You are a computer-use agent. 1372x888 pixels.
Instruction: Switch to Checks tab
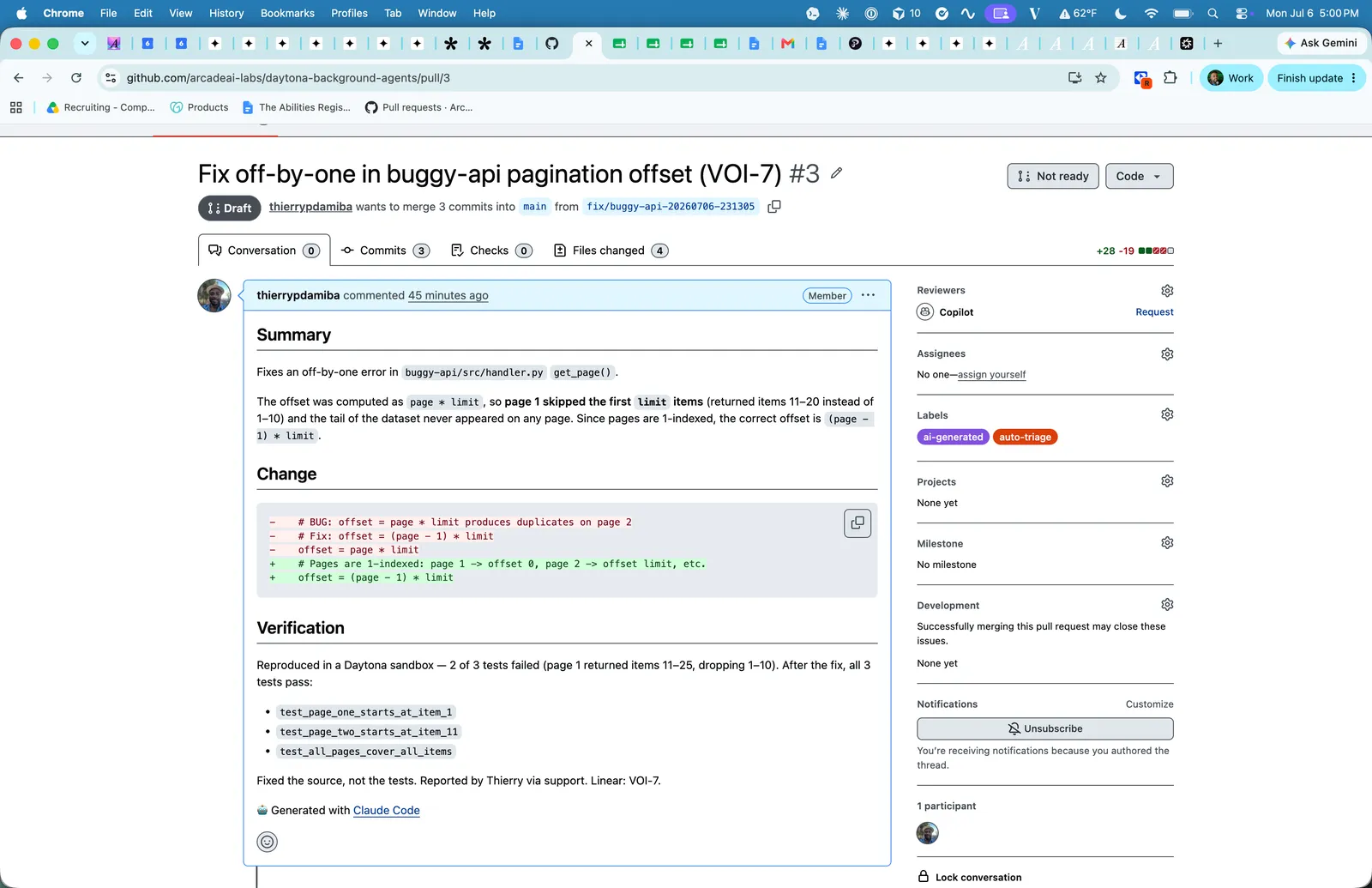(491, 251)
